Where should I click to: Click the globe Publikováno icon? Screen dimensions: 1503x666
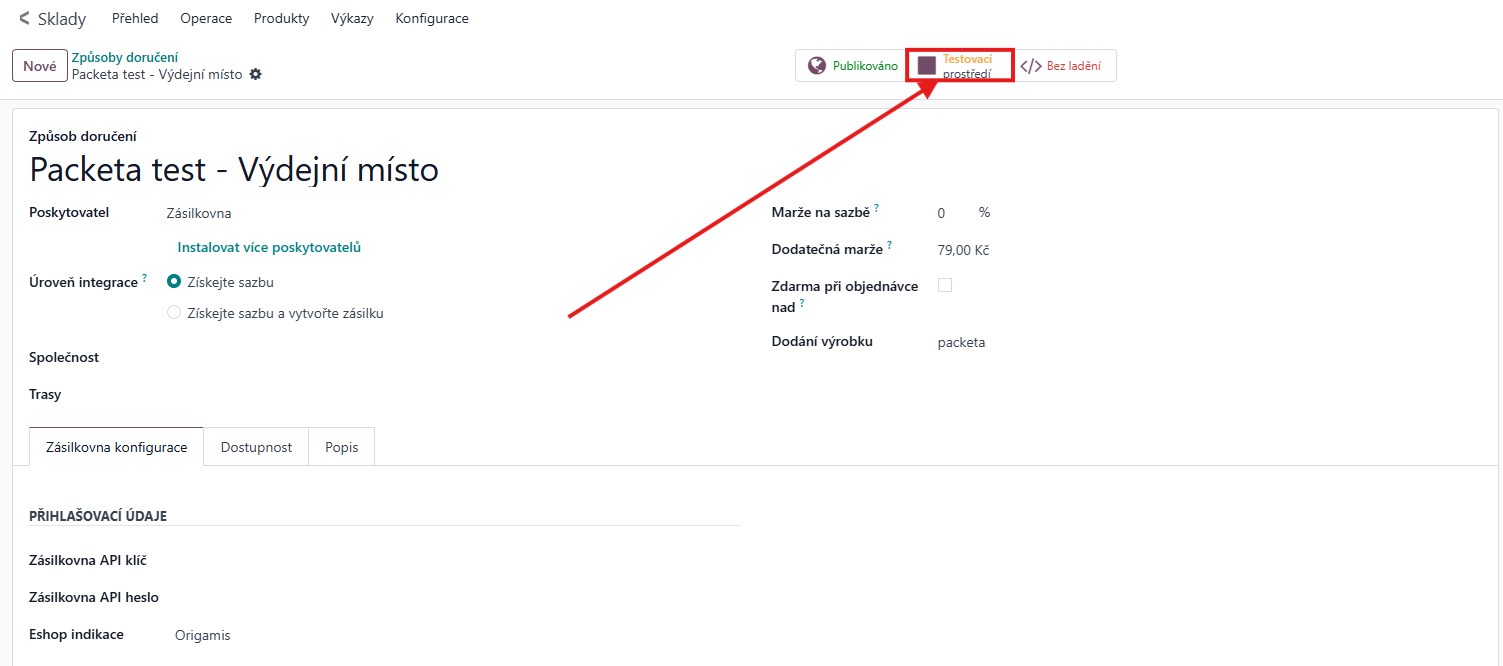coord(817,66)
